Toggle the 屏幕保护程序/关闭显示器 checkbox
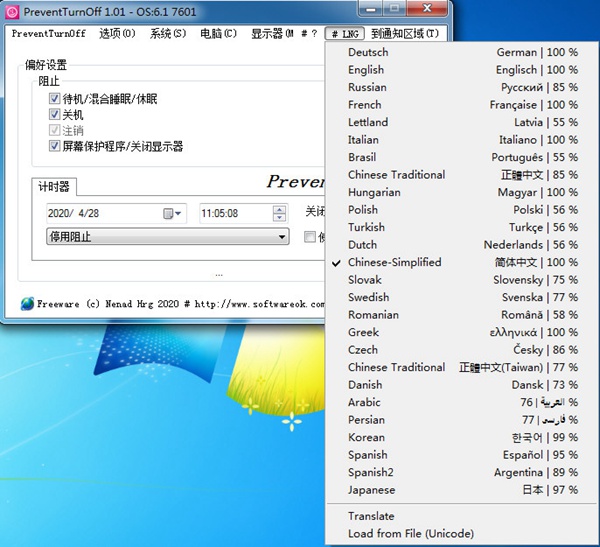The width and height of the screenshot is (600, 547). click(54, 146)
